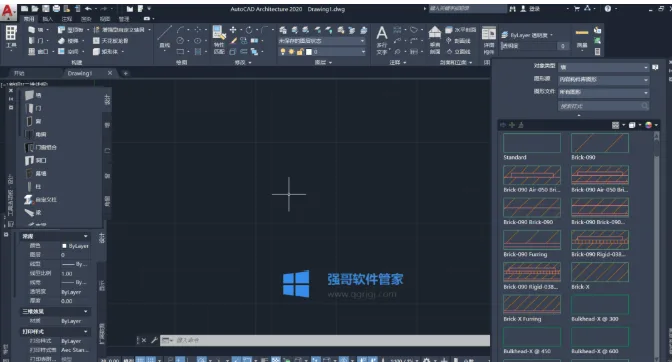Click the style browser vertical scrollbar
Image resolution: width=672 pixels, height=362 pixels.
tap(656, 246)
